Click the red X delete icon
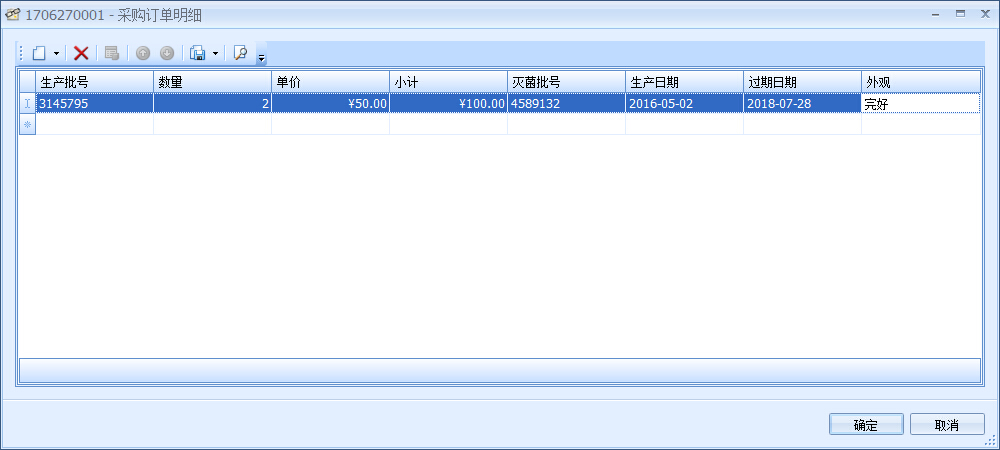 (81, 53)
